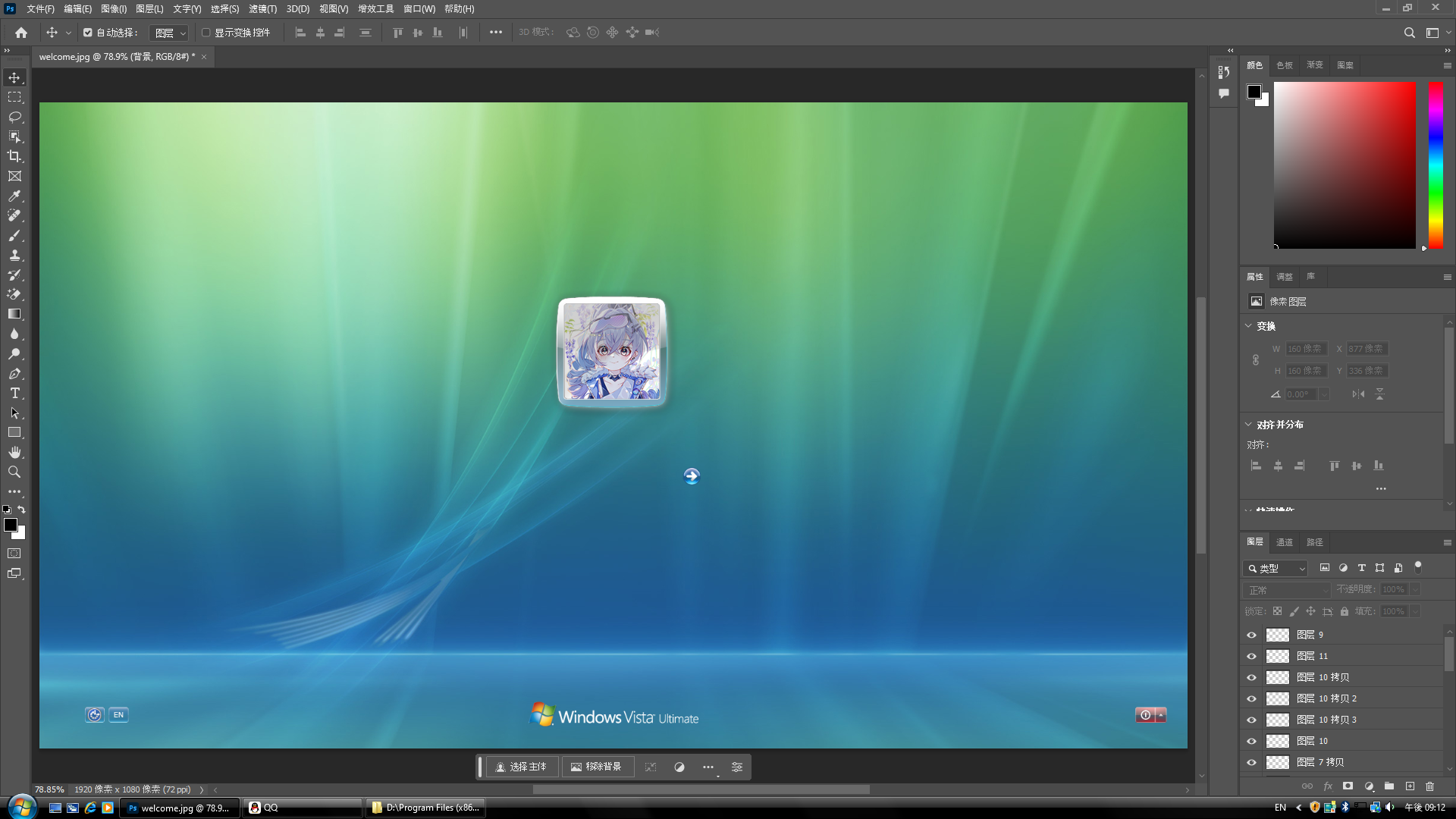Select the Zoom tool
Image resolution: width=1456 pixels, height=819 pixels.
(x=14, y=472)
